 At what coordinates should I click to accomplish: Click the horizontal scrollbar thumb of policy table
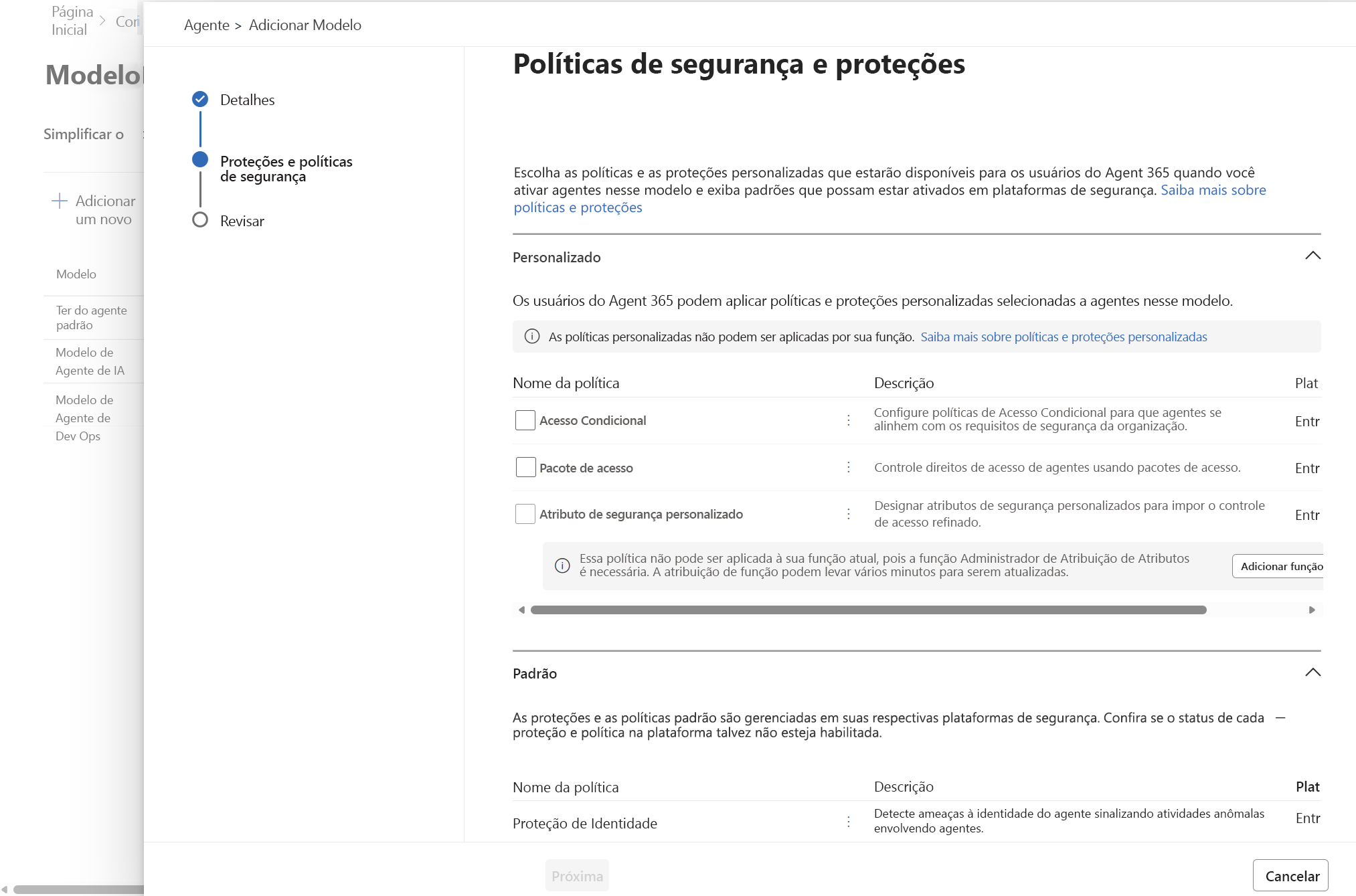(x=868, y=610)
